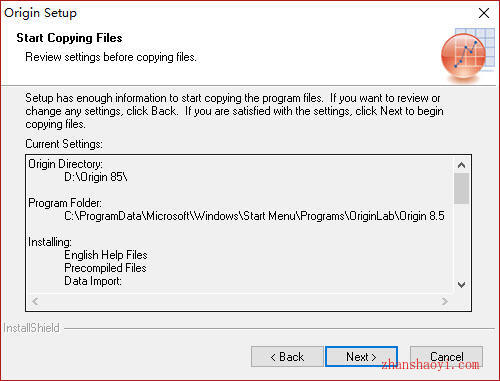500x381 pixels.
Task: Click the horizontal scroll left arrow
Action: click(35, 302)
